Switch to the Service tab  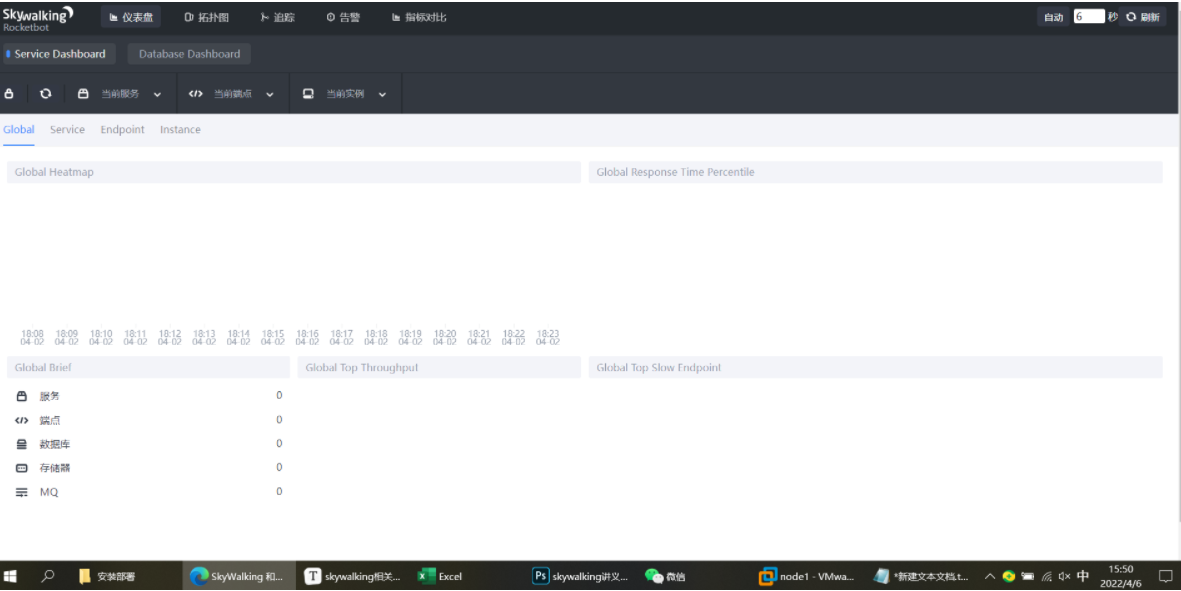pyautogui.click(x=67, y=129)
